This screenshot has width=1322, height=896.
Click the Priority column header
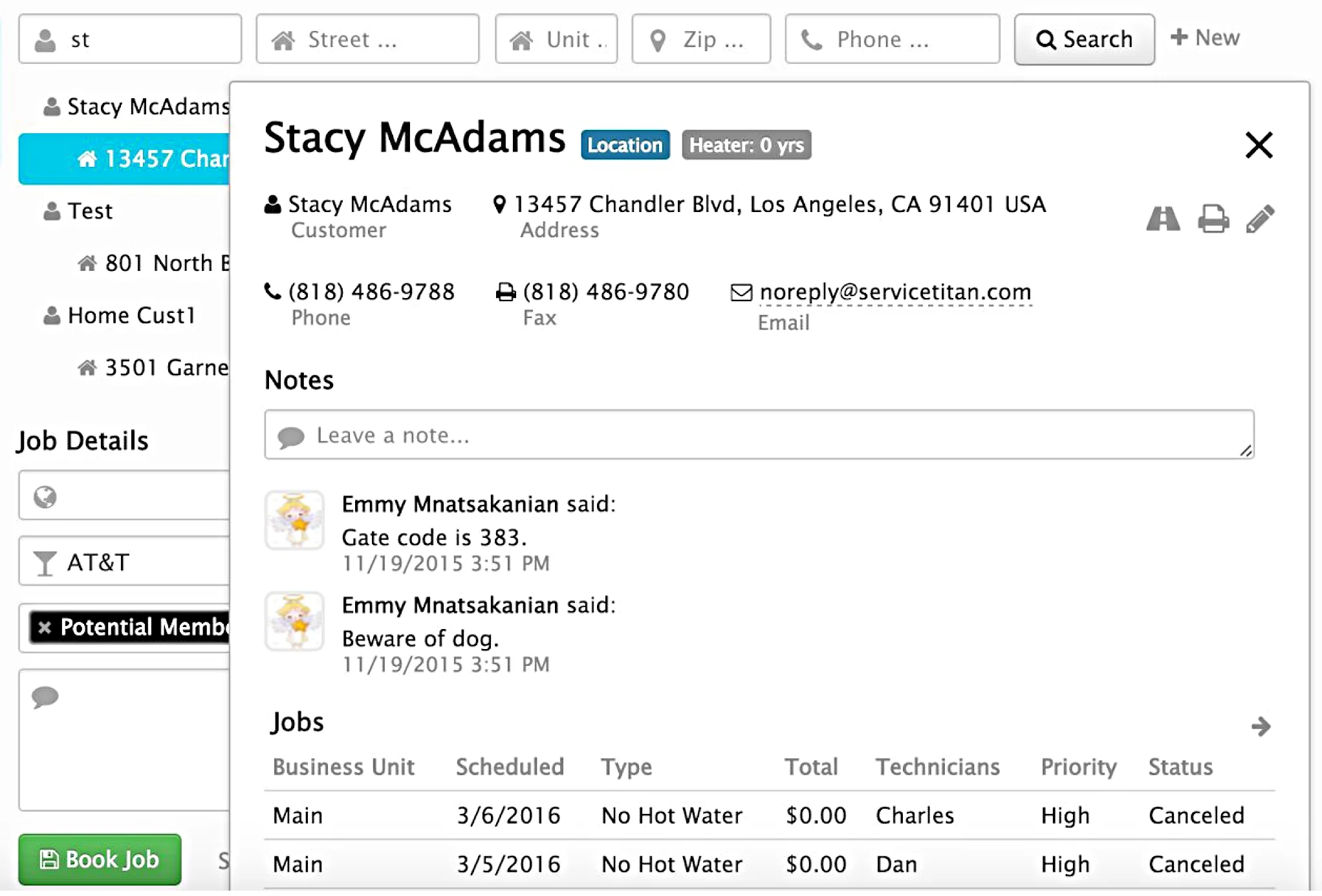tap(1078, 767)
